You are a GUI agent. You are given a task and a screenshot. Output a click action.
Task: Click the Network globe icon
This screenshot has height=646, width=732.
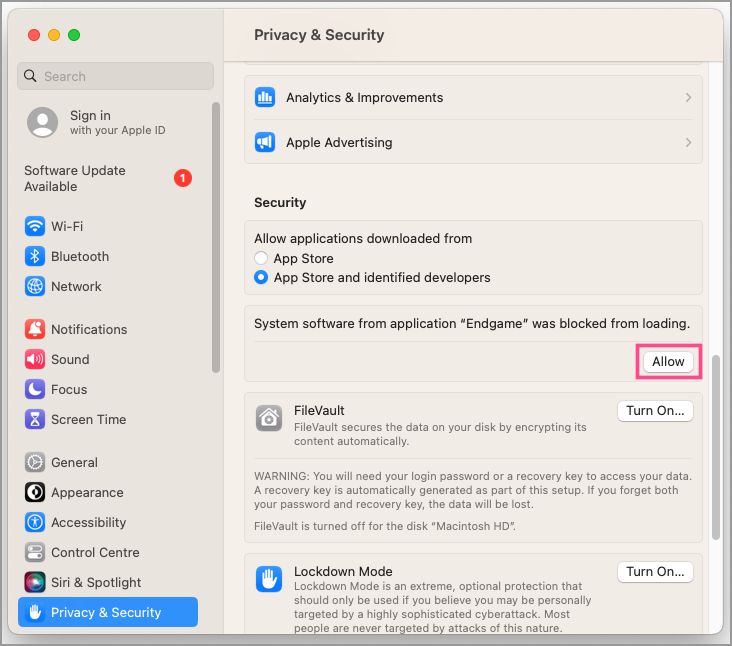(x=35, y=286)
